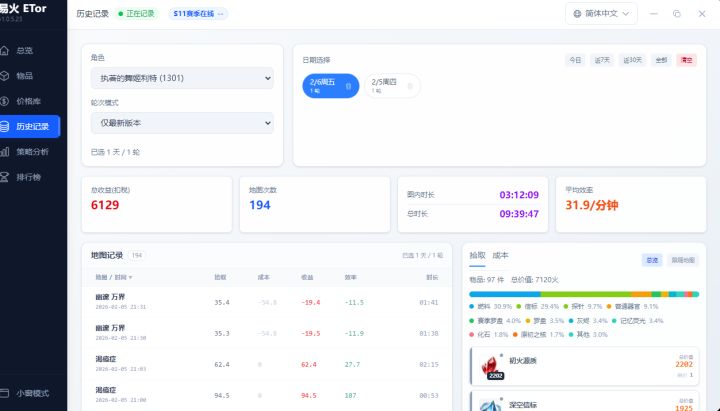
Task: Click the 排行榜 trophy icon
Action: [4, 177]
